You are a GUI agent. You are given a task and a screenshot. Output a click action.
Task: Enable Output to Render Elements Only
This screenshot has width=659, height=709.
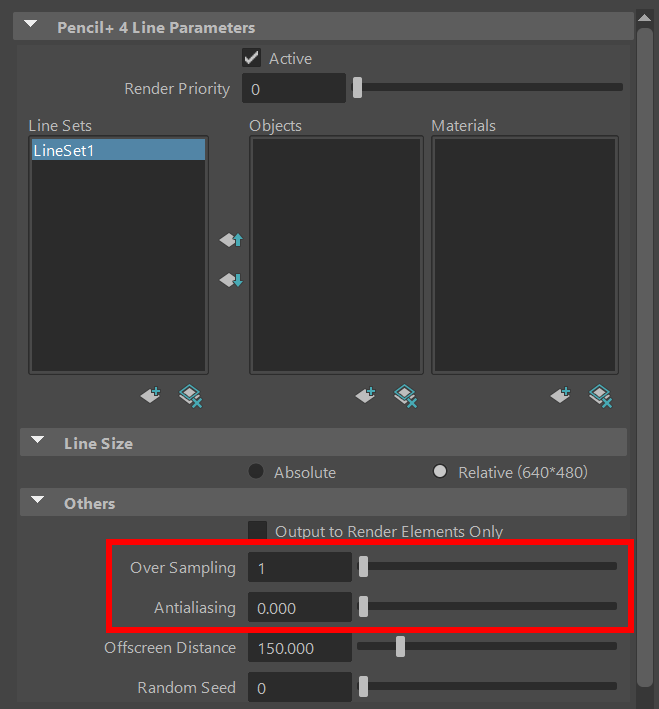click(258, 531)
